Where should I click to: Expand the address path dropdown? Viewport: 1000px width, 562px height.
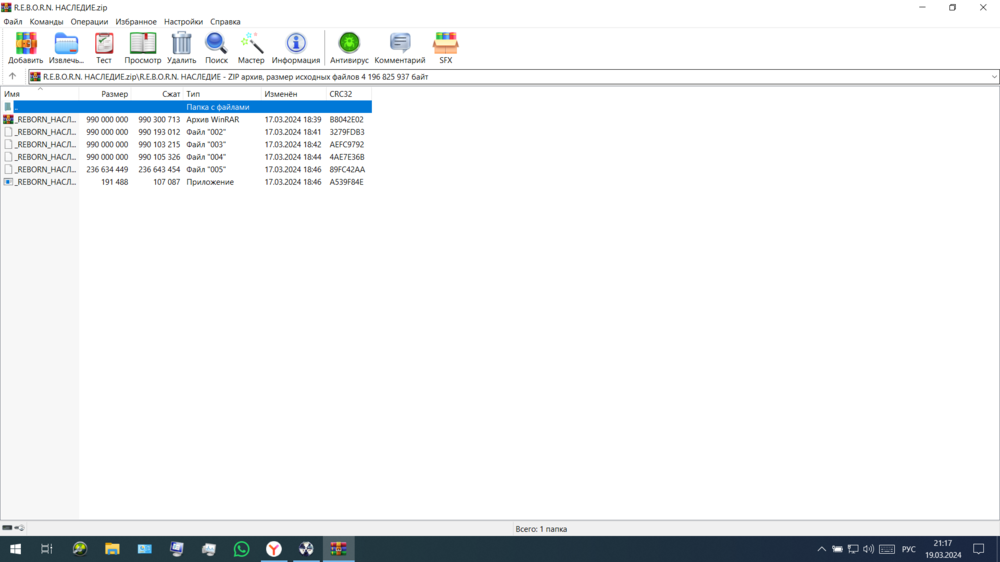pyautogui.click(x=993, y=77)
